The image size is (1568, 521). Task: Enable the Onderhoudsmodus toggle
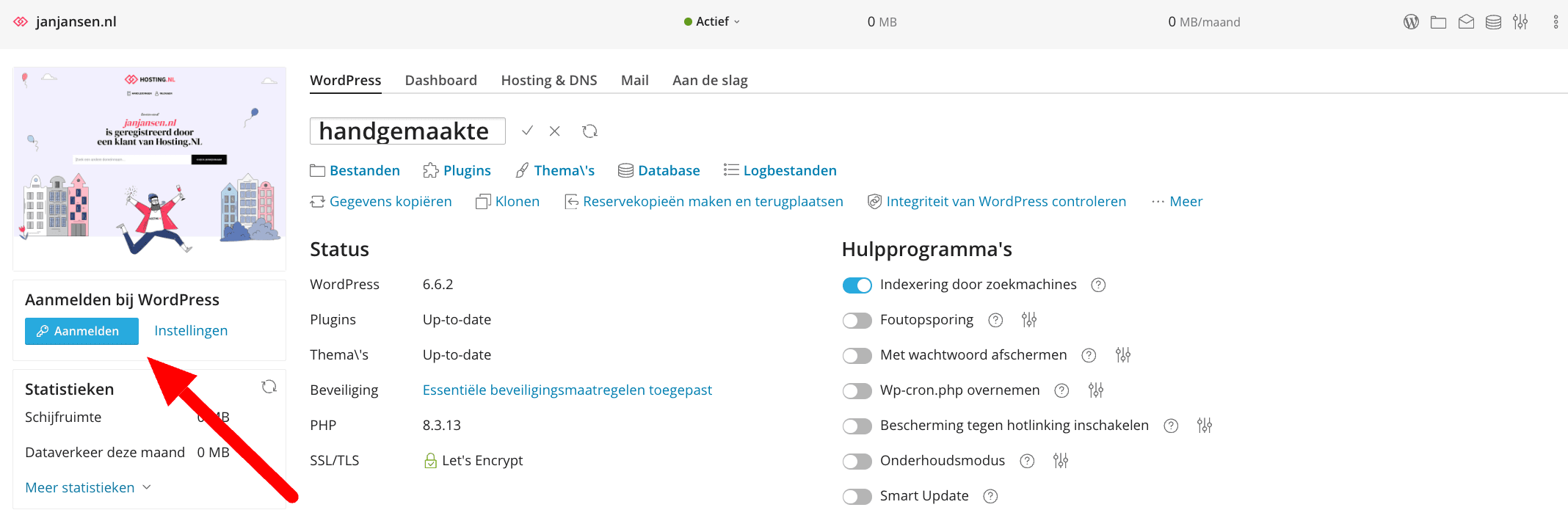(x=857, y=461)
